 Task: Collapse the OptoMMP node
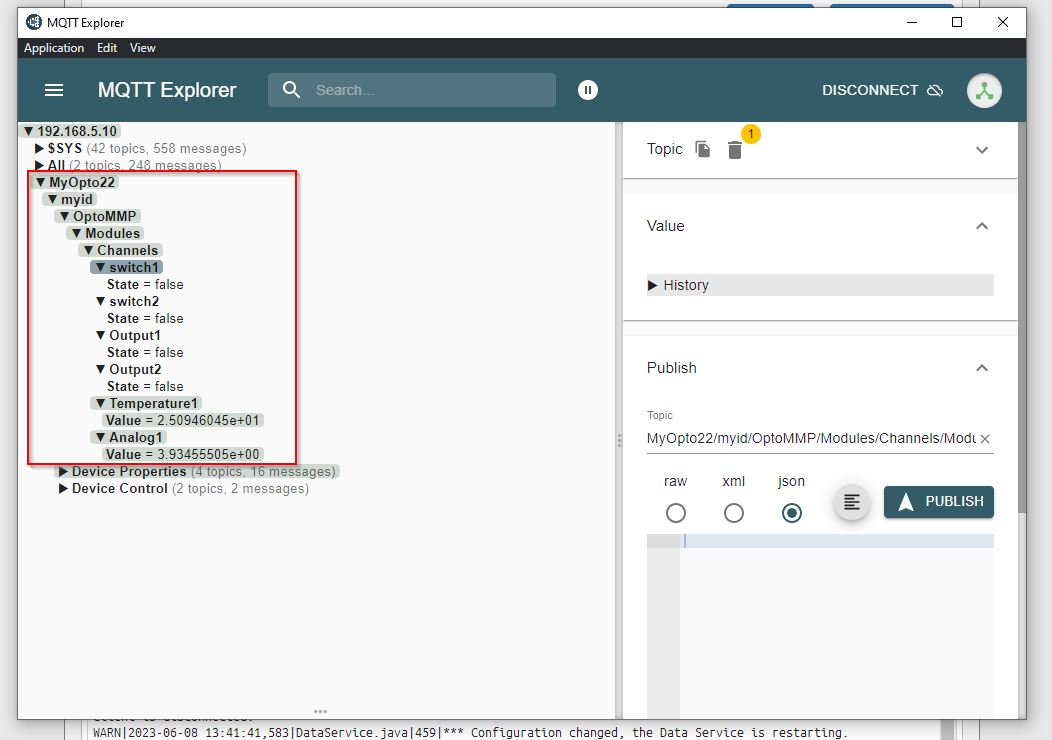click(x=64, y=216)
